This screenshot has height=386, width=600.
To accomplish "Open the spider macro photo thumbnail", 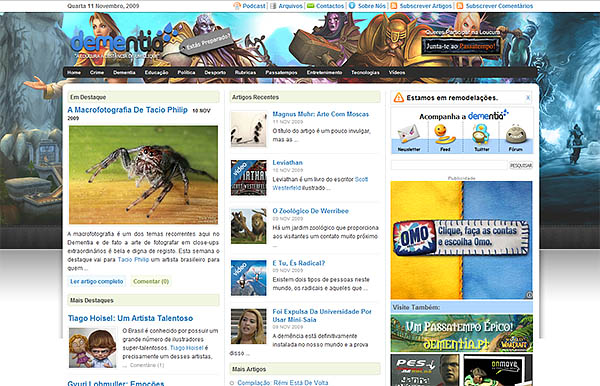I will (x=143, y=175).
